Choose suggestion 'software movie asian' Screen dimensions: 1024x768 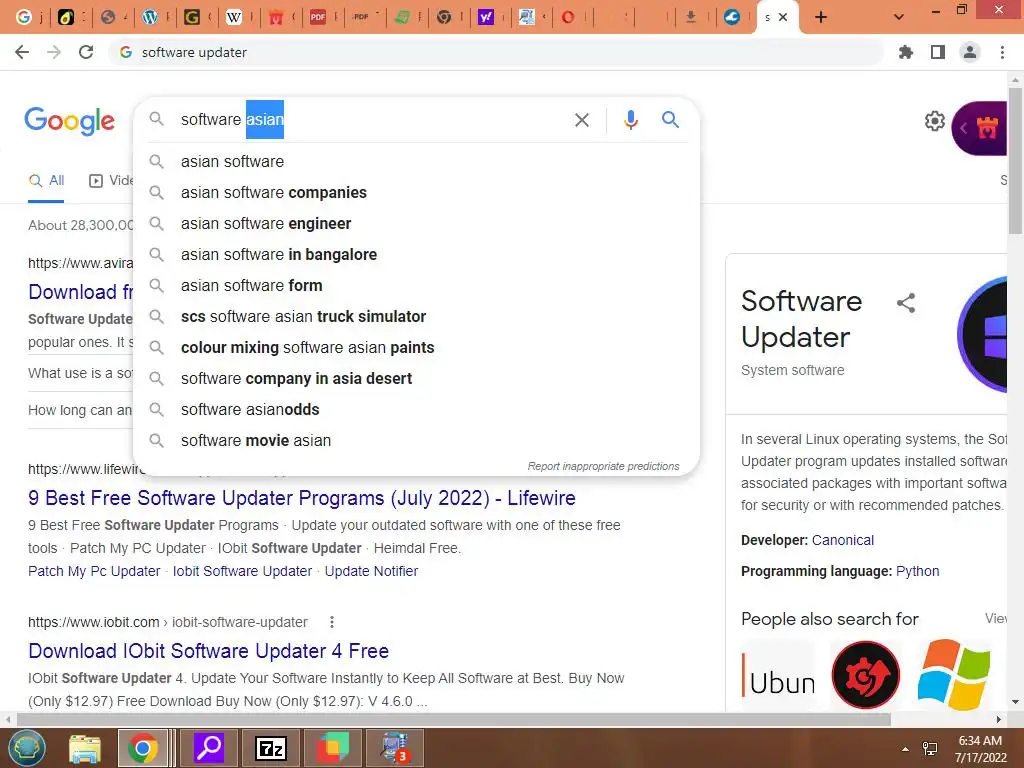416,441
